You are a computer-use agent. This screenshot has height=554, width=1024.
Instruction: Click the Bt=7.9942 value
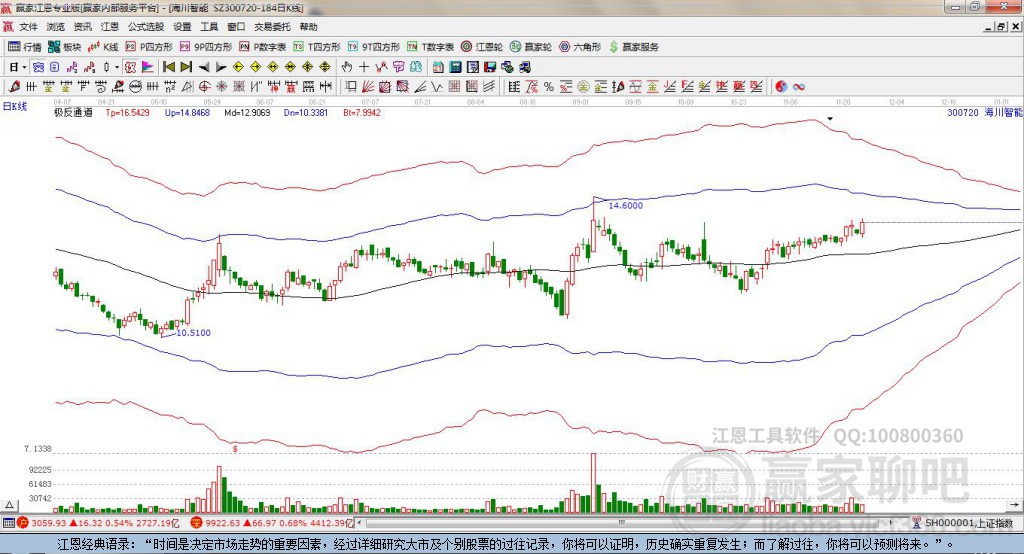(x=362, y=112)
